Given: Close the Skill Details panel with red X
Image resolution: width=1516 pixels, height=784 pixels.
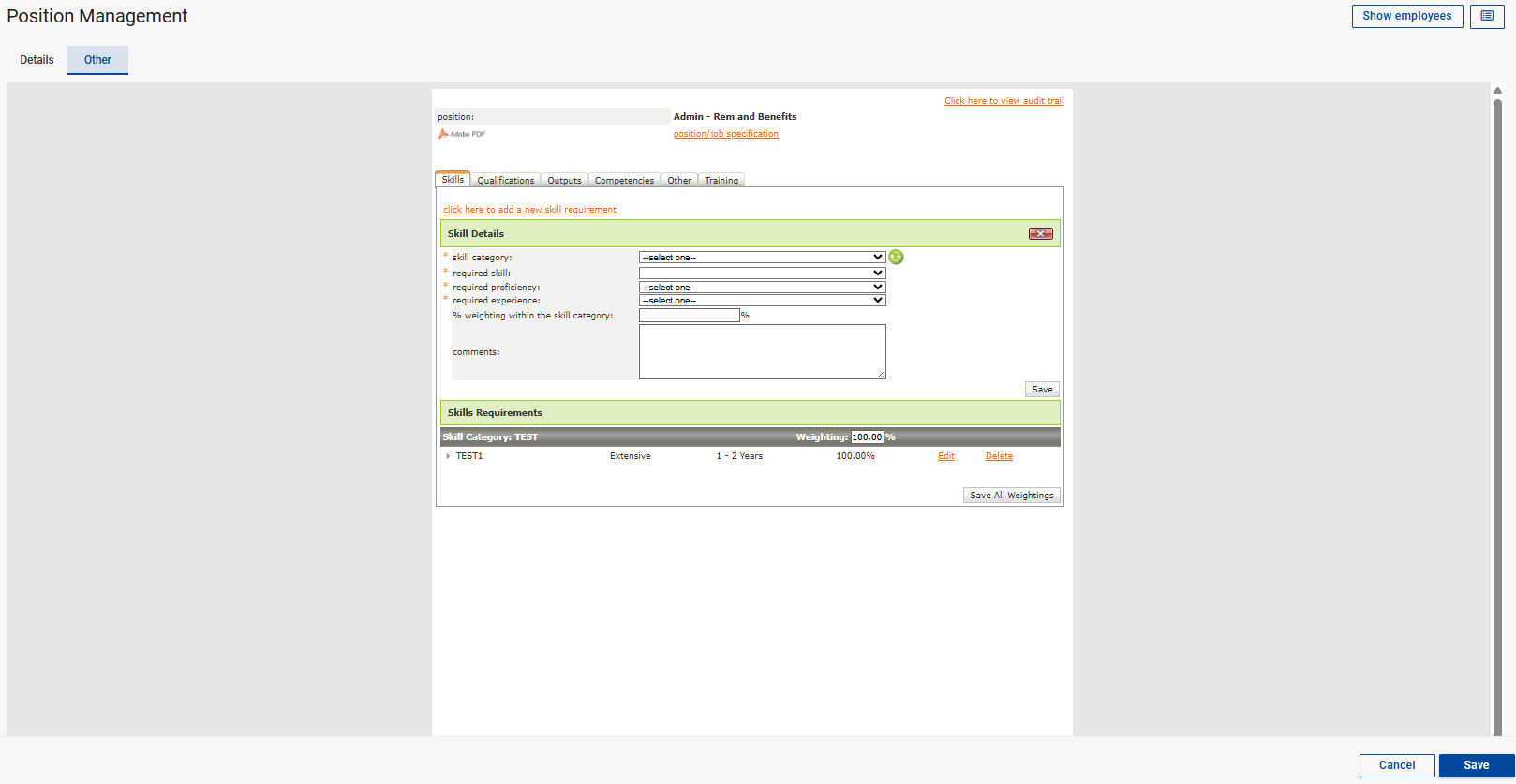Looking at the screenshot, I should click(x=1040, y=234).
